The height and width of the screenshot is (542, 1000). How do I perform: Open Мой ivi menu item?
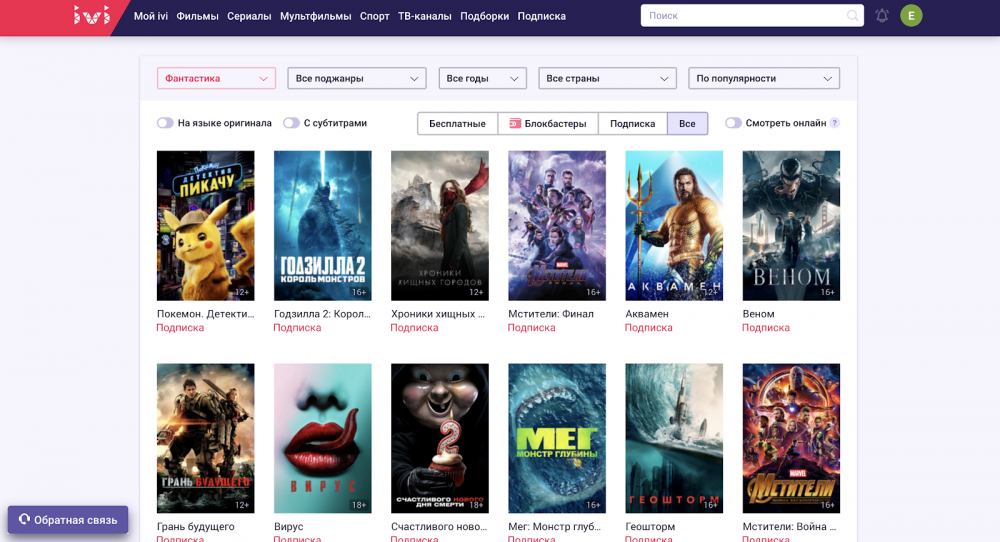pos(151,16)
